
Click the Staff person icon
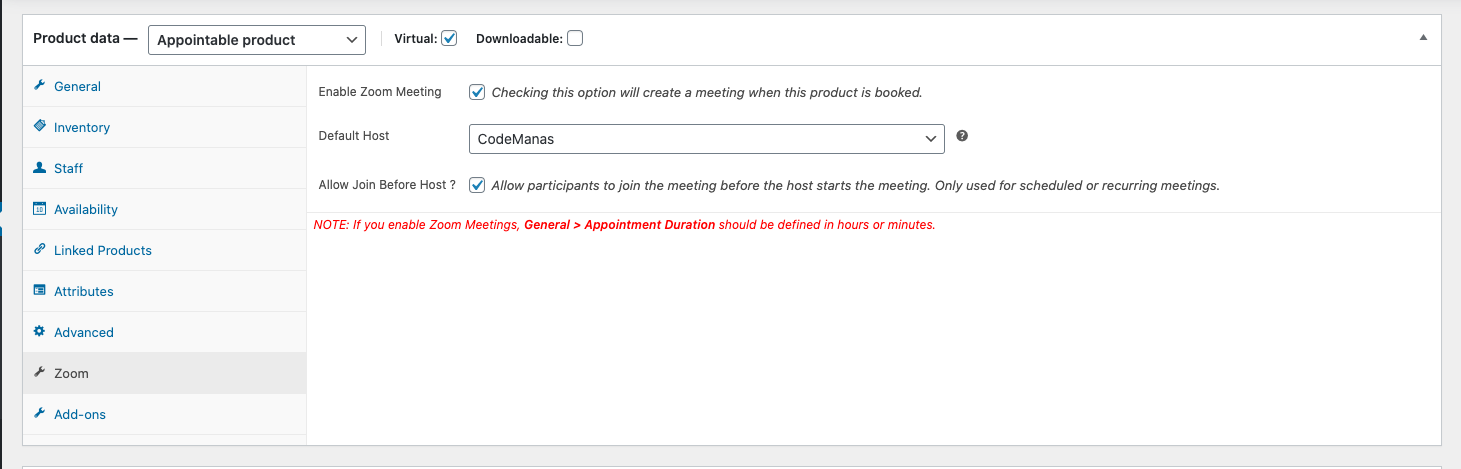(x=40, y=168)
